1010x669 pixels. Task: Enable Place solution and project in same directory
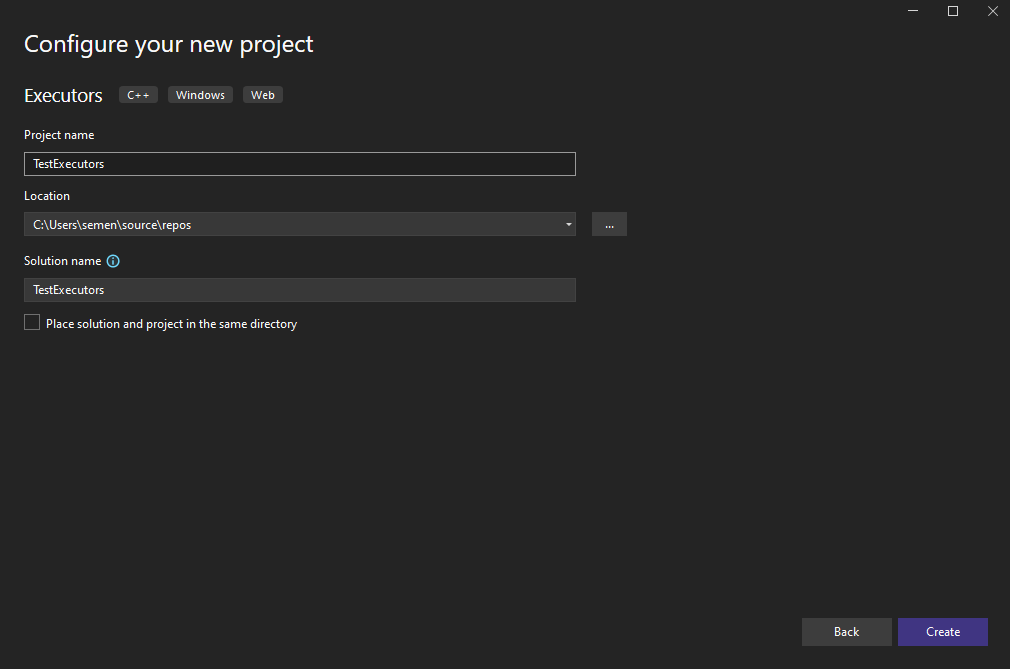(x=32, y=322)
